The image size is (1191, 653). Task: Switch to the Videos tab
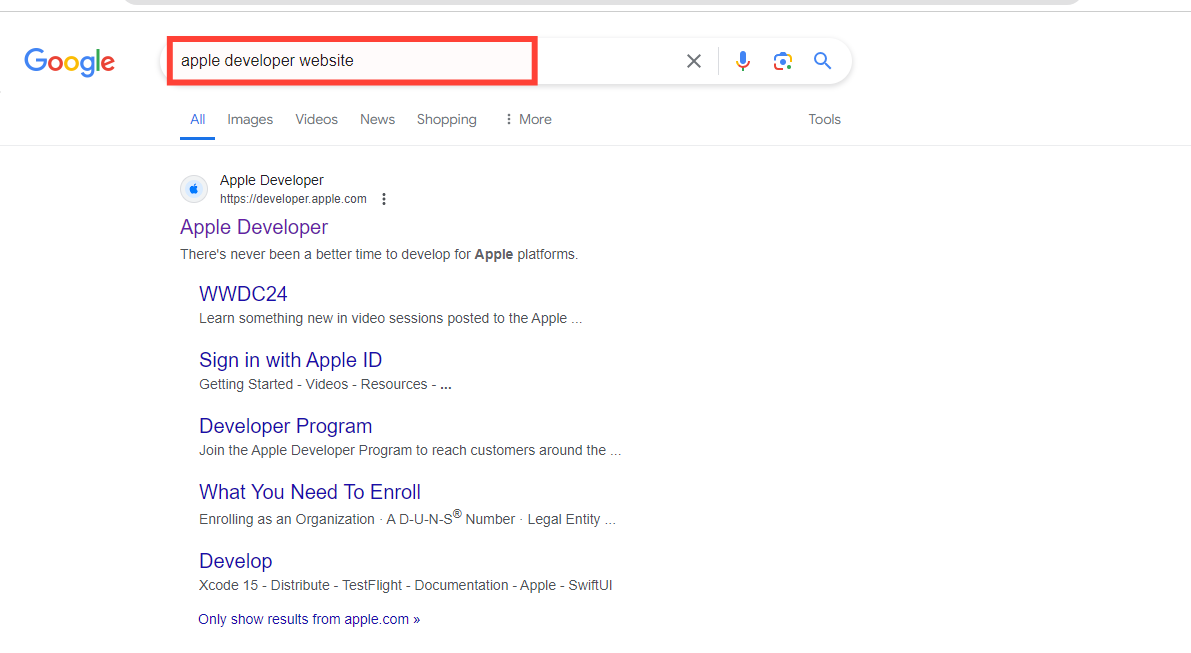point(316,119)
